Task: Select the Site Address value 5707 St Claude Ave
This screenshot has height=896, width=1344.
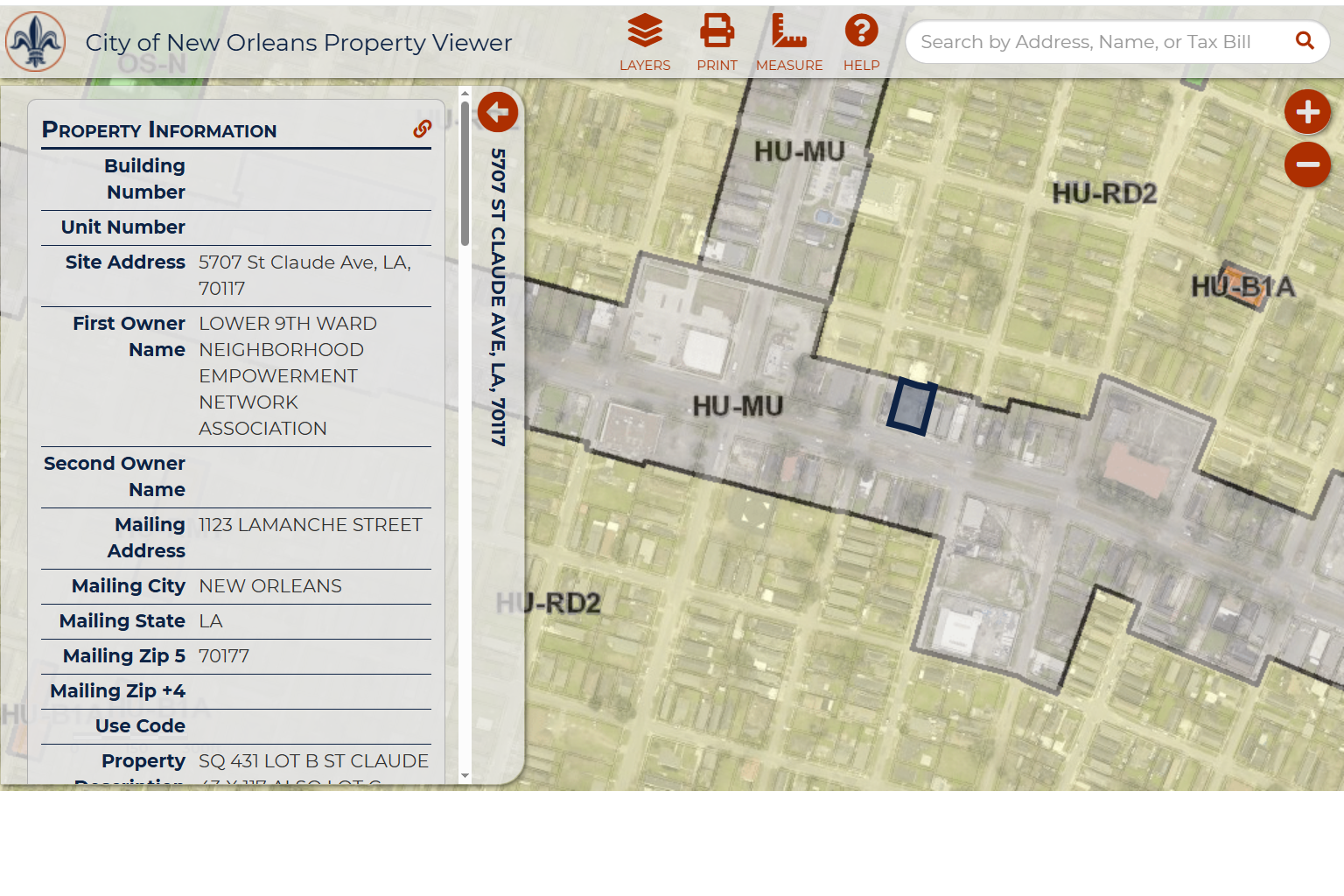Action: [304, 275]
